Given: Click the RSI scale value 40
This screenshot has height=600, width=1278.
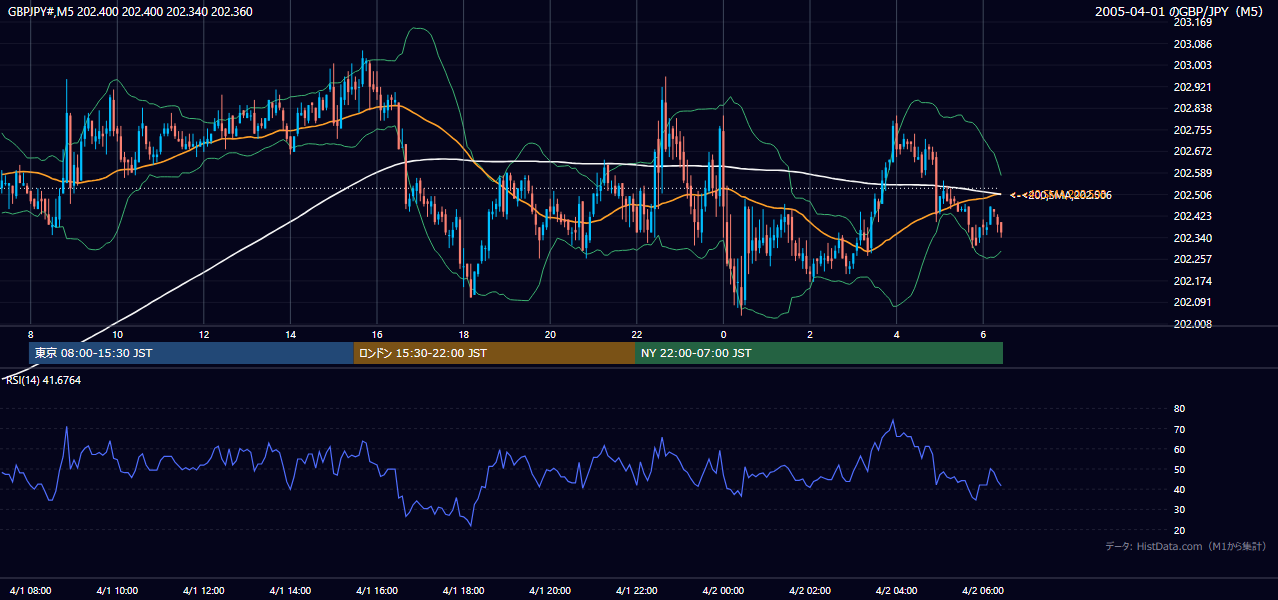Looking at the screenshot, I should [x=1179, y=489].
